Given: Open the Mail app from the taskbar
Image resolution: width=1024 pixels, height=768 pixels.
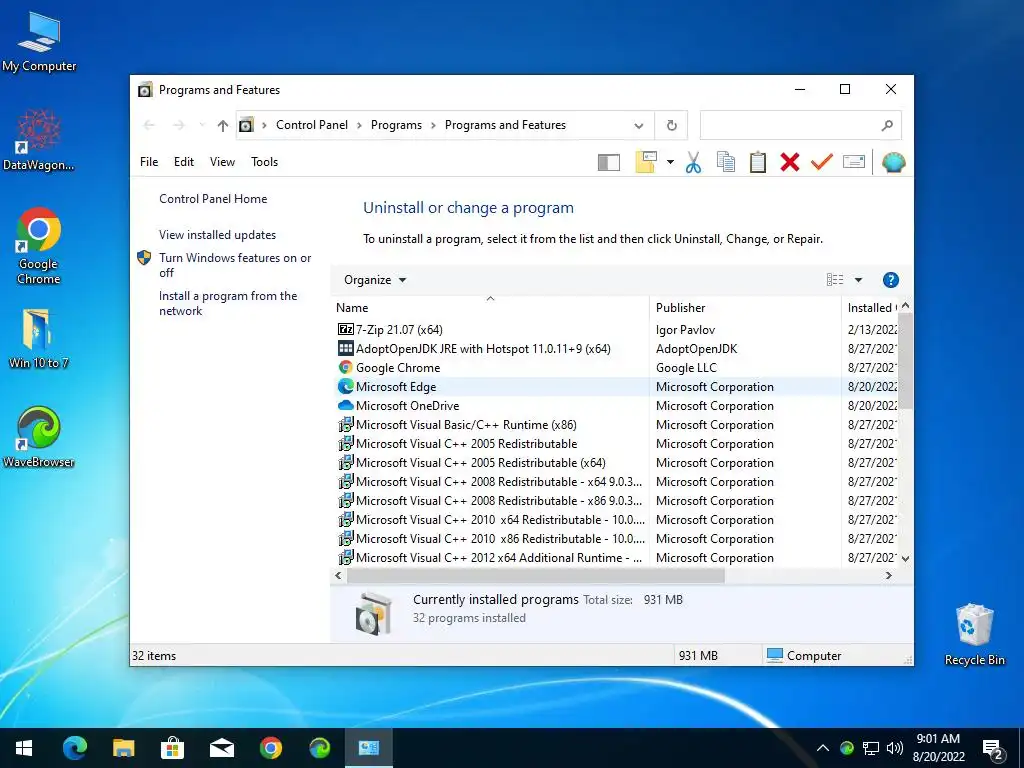Looking at the screenshot, I should (221, 748).
